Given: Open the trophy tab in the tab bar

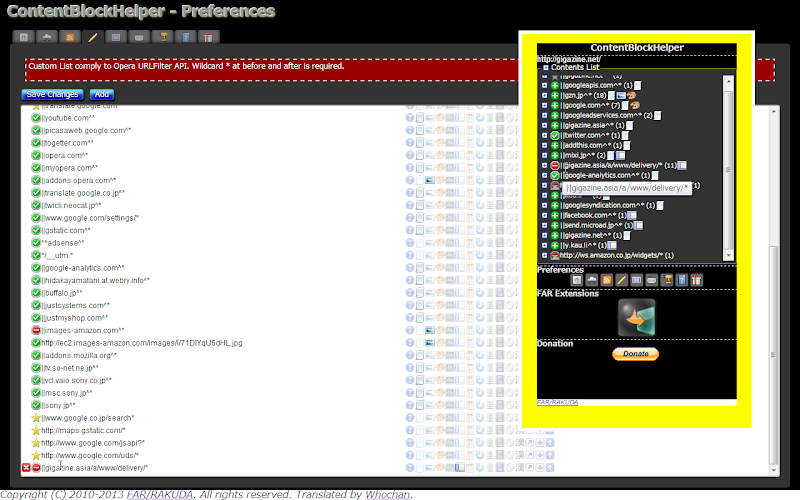Looking at the screenshot, I should tap(163, 37).
